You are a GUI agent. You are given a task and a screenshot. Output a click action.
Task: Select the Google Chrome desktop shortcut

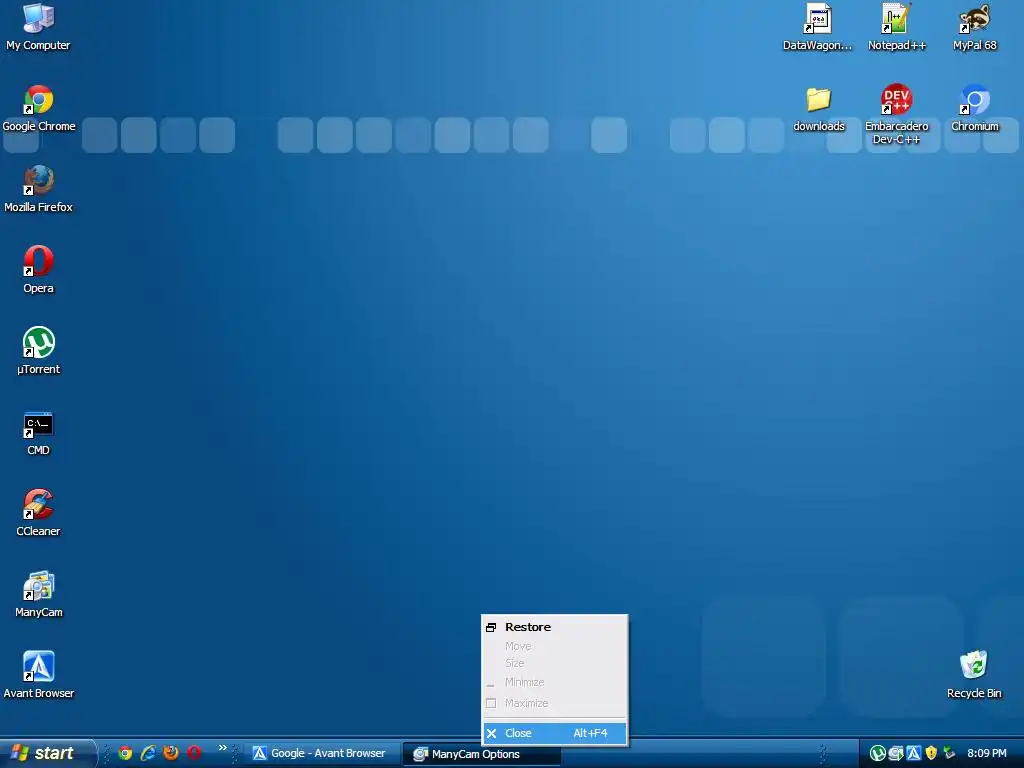(x=39, y=108)
